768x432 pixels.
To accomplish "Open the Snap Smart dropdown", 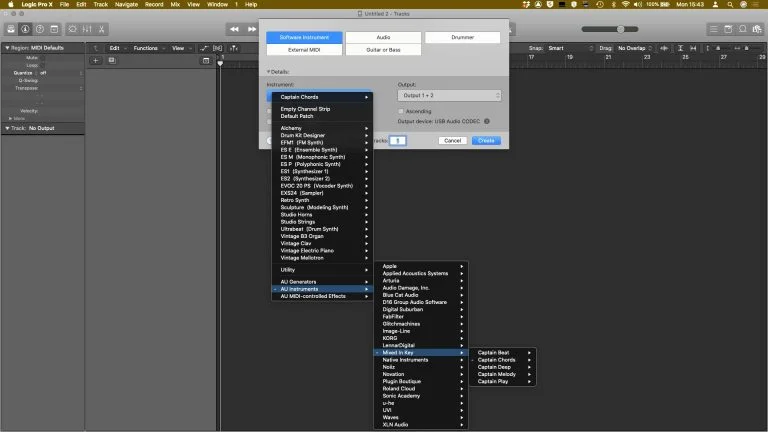I will point(570,48).
